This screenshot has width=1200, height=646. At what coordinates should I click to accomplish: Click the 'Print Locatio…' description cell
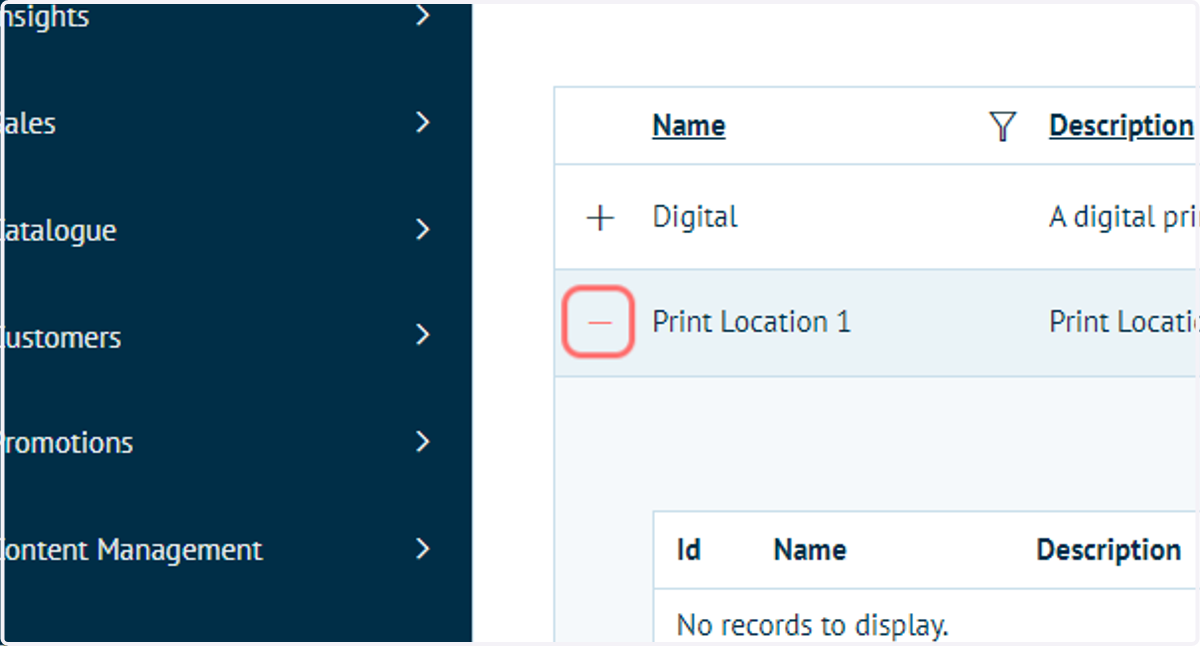point(1123,322)
